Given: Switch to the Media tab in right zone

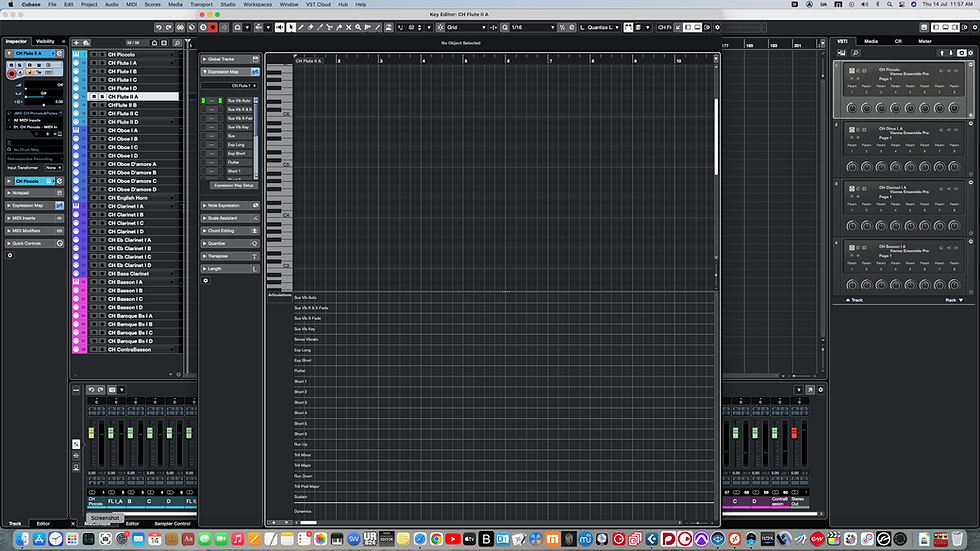Looking at the screenshot, I should pos(871,41).
